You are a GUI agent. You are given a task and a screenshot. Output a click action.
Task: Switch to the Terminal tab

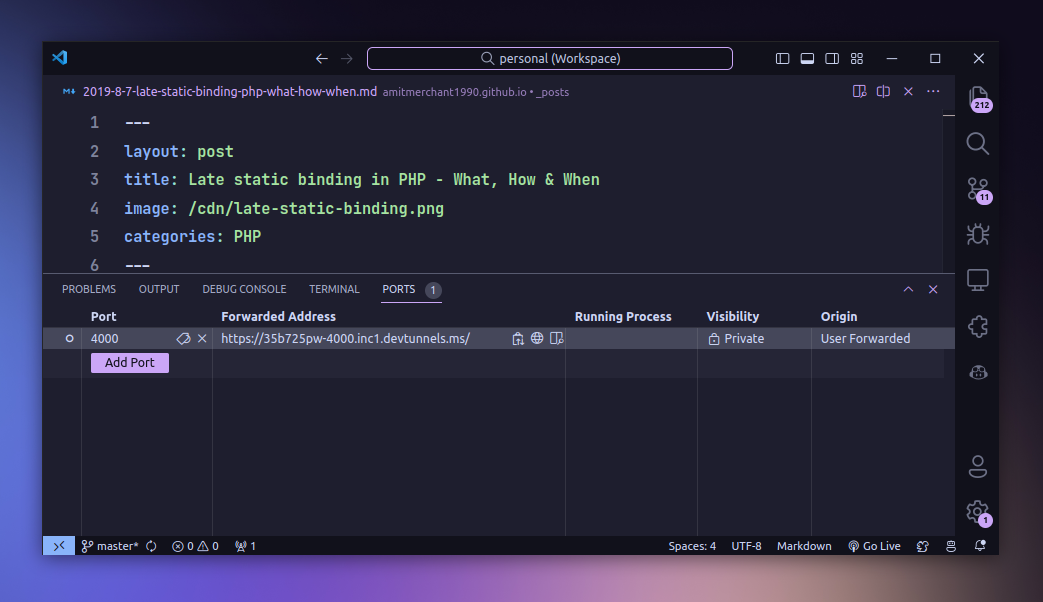tap(334, 289)
